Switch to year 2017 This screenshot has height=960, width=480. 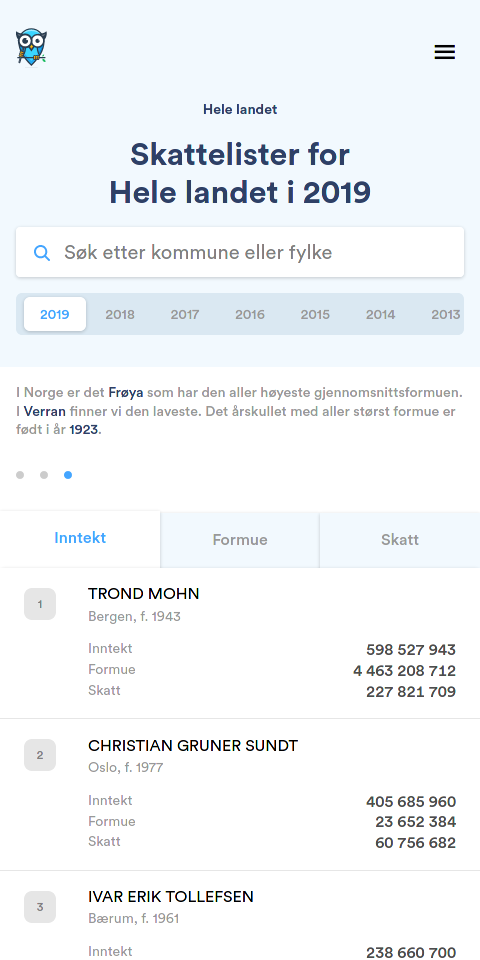pyautogui.click(x=185, y=314)
